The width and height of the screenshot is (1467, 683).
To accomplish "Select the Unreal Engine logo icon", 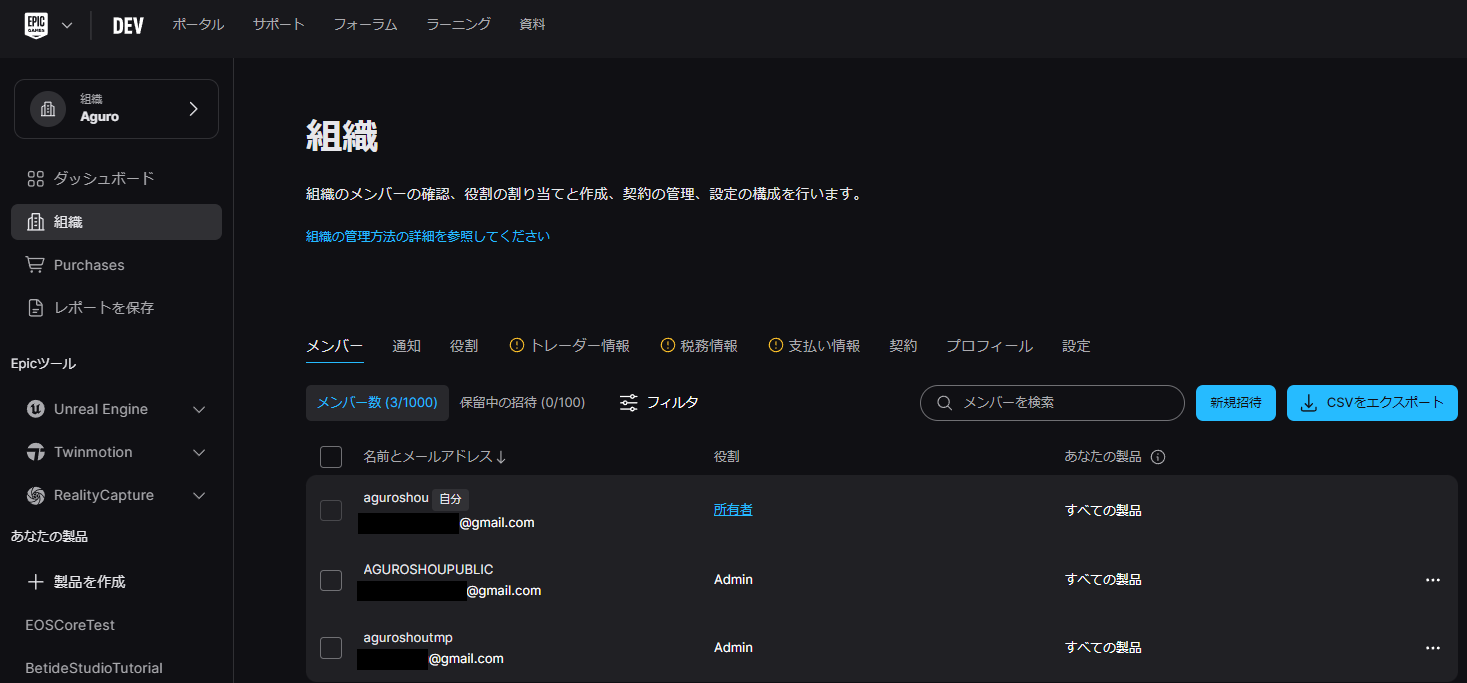I will tap(36, 409).
